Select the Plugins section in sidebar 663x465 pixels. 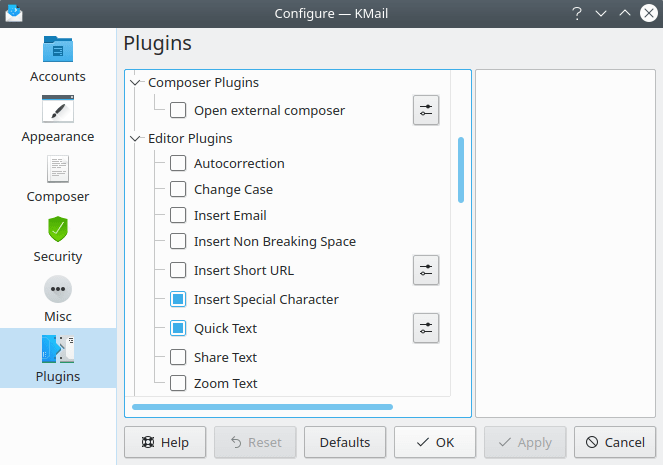(x=58, y=358)
